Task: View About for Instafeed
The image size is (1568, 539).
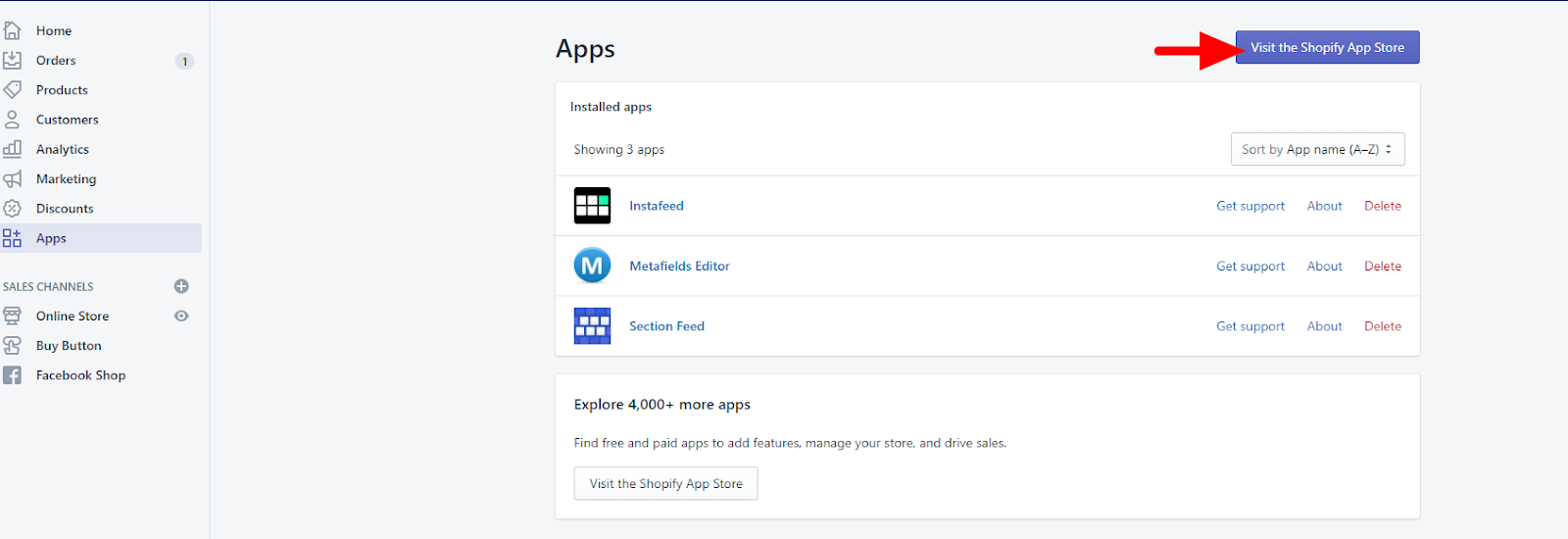Action: pyautogui.click(x=1324, y=206)
